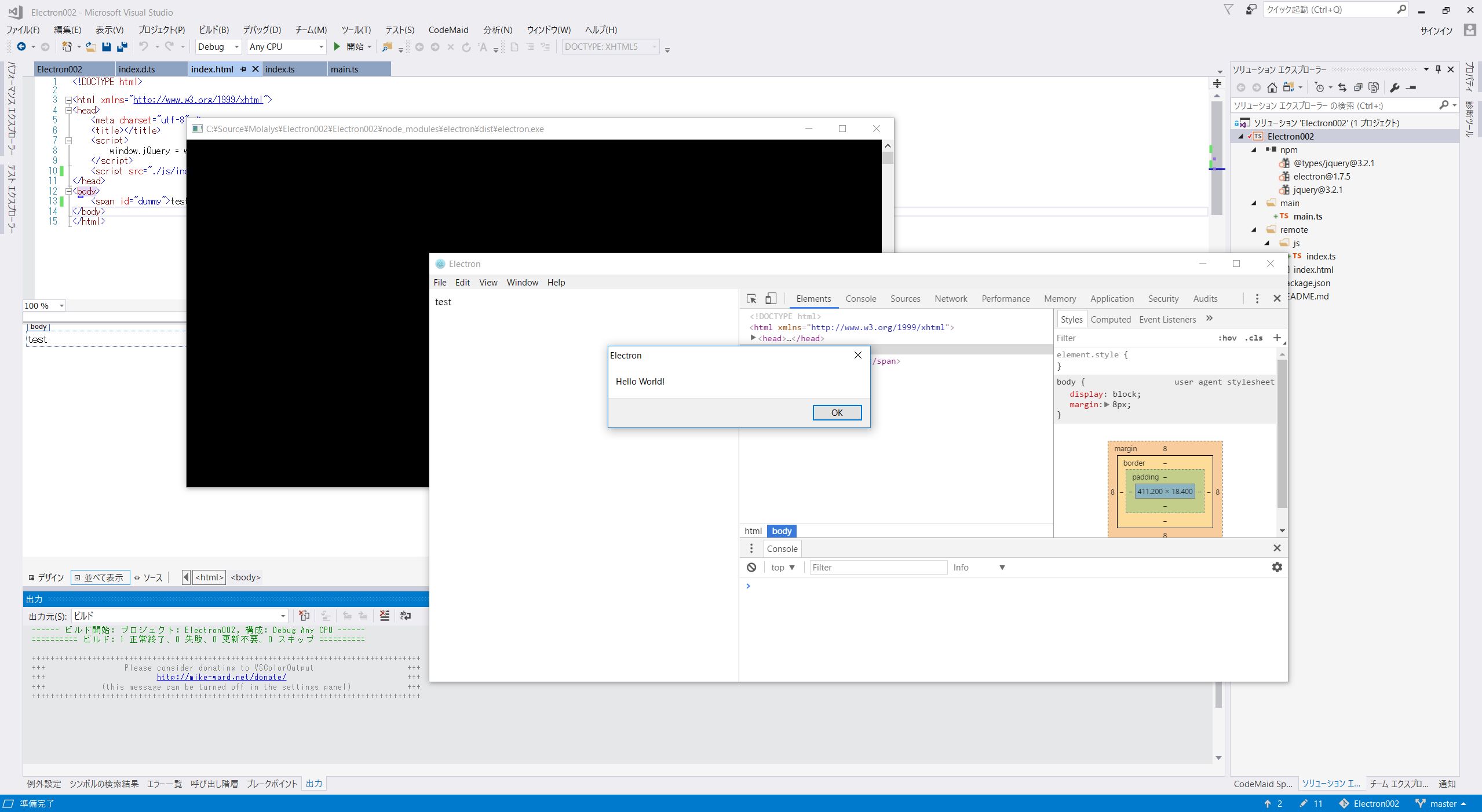
Task: Switch to the Network tab in DevTools
Action: tap(950, 299)
